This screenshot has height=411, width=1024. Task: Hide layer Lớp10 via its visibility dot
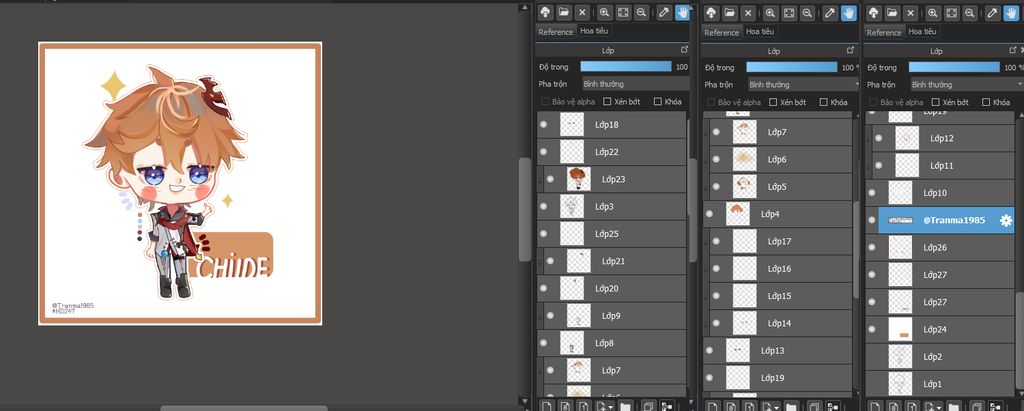coord(872,193)
